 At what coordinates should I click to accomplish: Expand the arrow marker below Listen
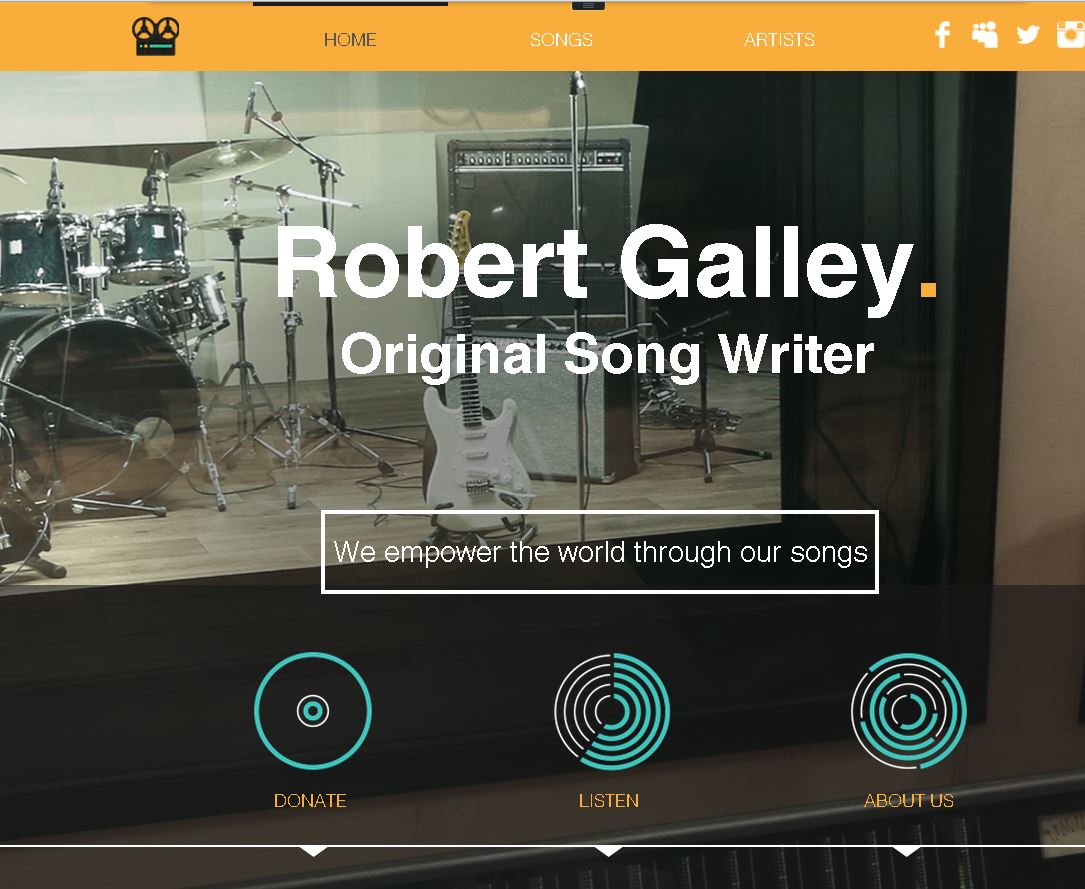(x=609, y=851)
